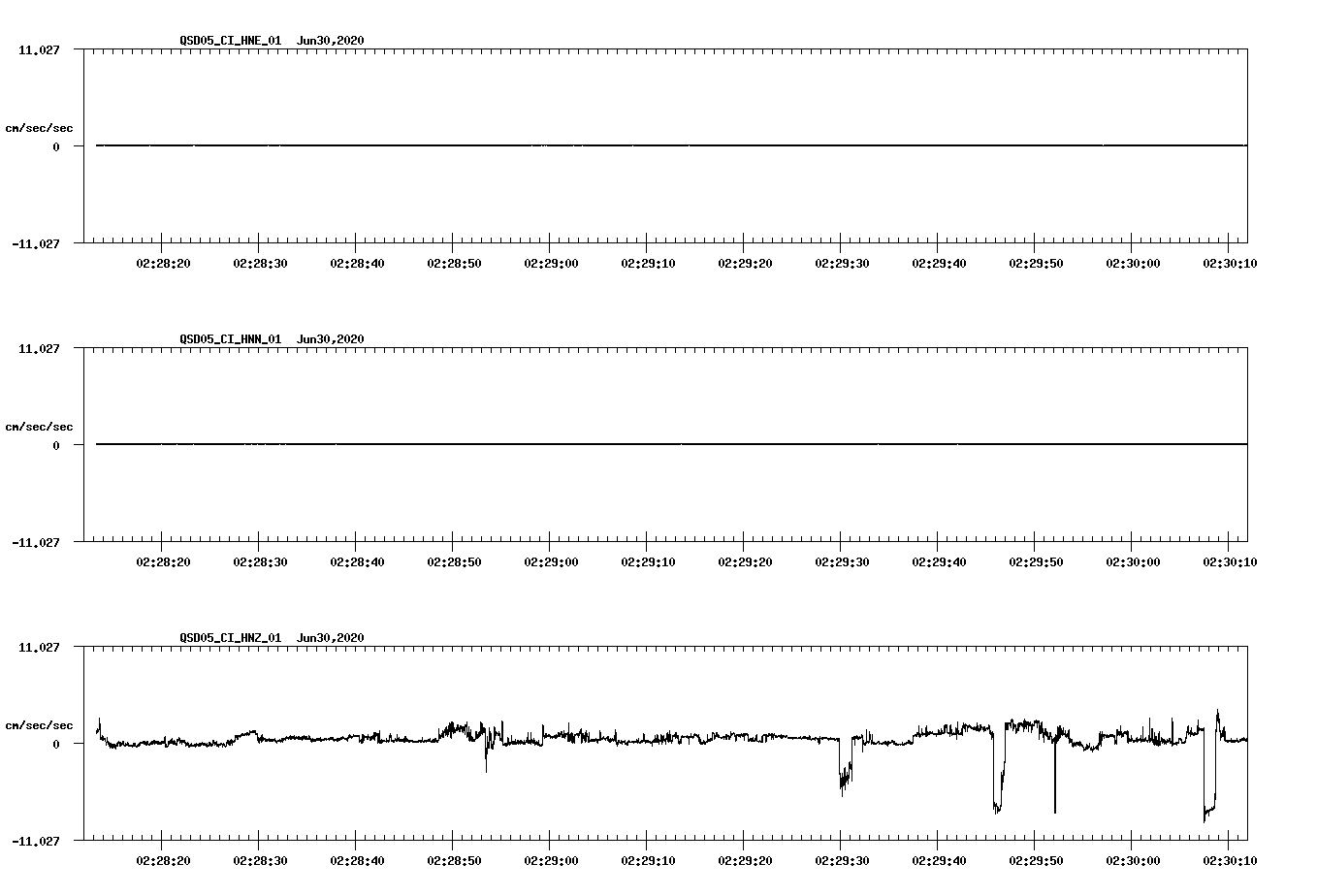
Task: Click the flat HNE acceleration trace line
Action: 671,145
